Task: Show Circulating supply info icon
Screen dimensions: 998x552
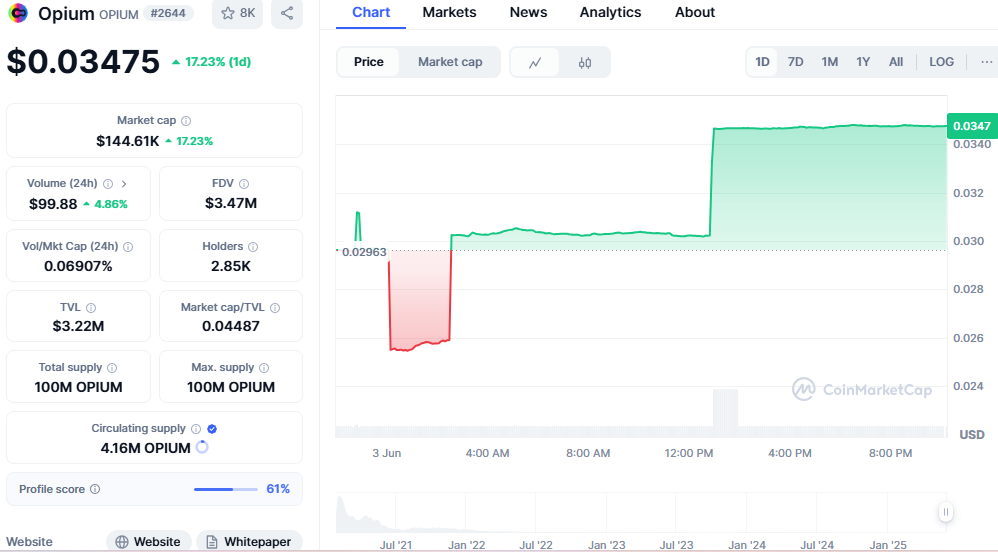Action: 196,429
